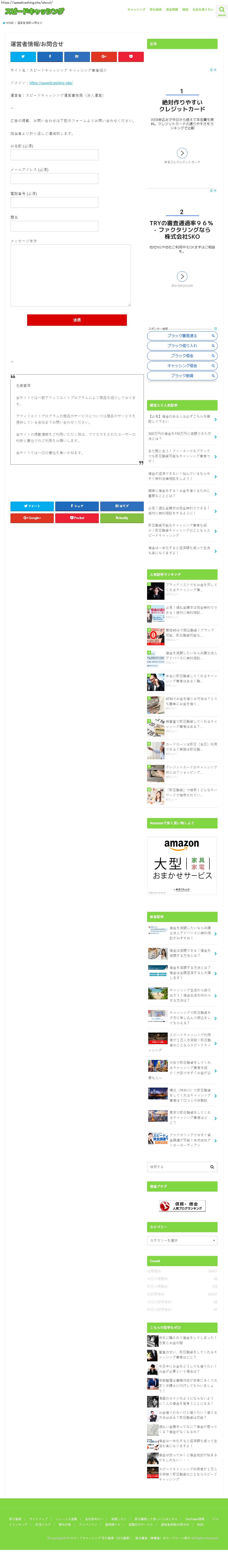Share via the top Twitter bird button
Image resolution: width=228 pixels, height=1568 pixels.
click(x=23, y=57)
